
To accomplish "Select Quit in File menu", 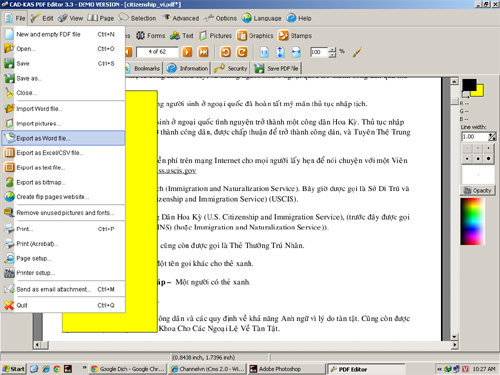I will click(63, 305).
